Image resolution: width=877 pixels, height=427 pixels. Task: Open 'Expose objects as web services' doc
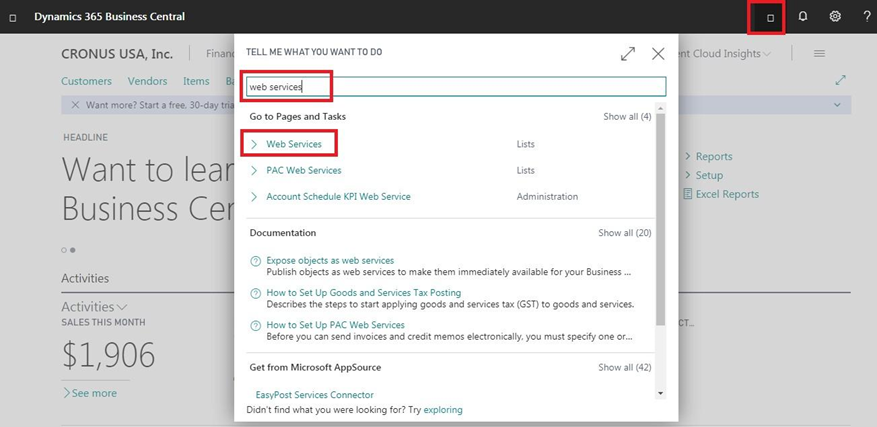pos(330,260)
